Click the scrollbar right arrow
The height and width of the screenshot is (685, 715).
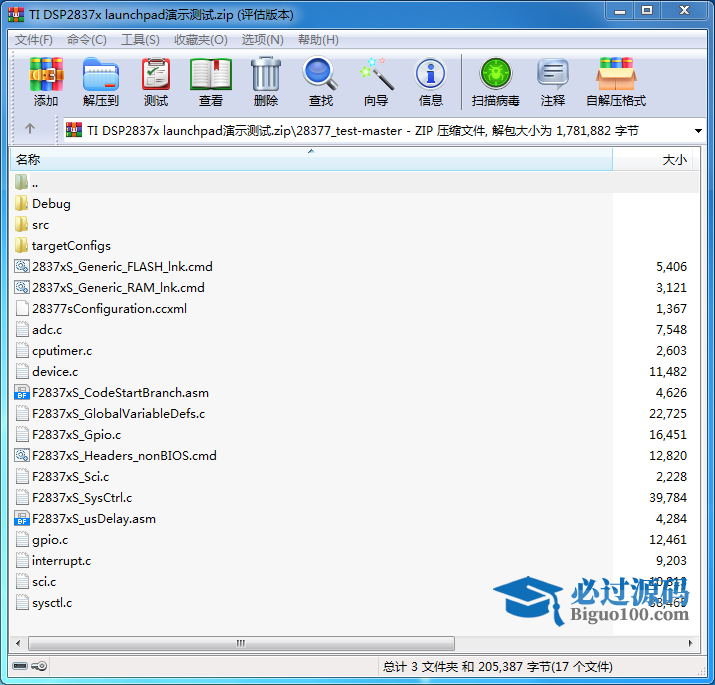[x=690, y=643]
